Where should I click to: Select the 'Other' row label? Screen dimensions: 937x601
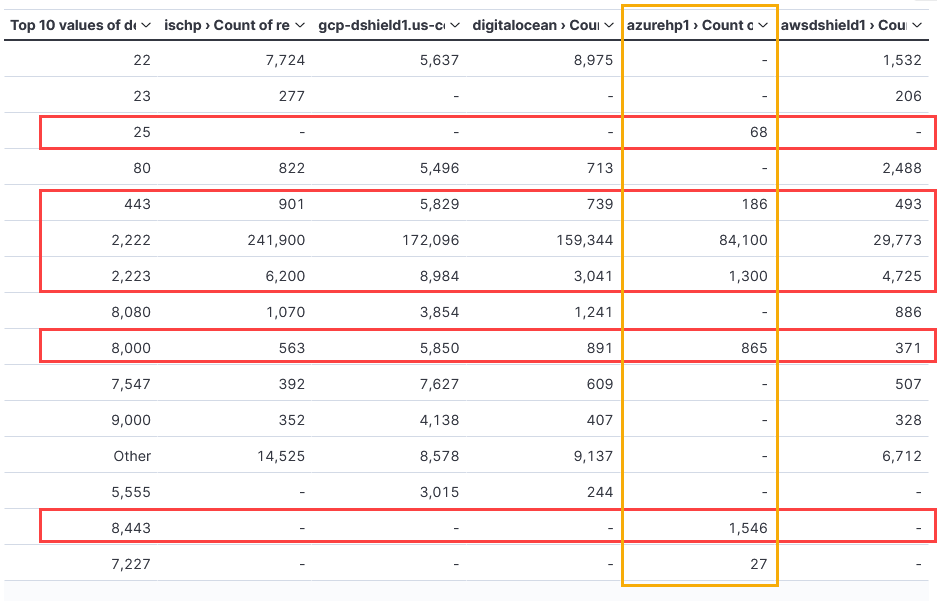tap(132, 456)
